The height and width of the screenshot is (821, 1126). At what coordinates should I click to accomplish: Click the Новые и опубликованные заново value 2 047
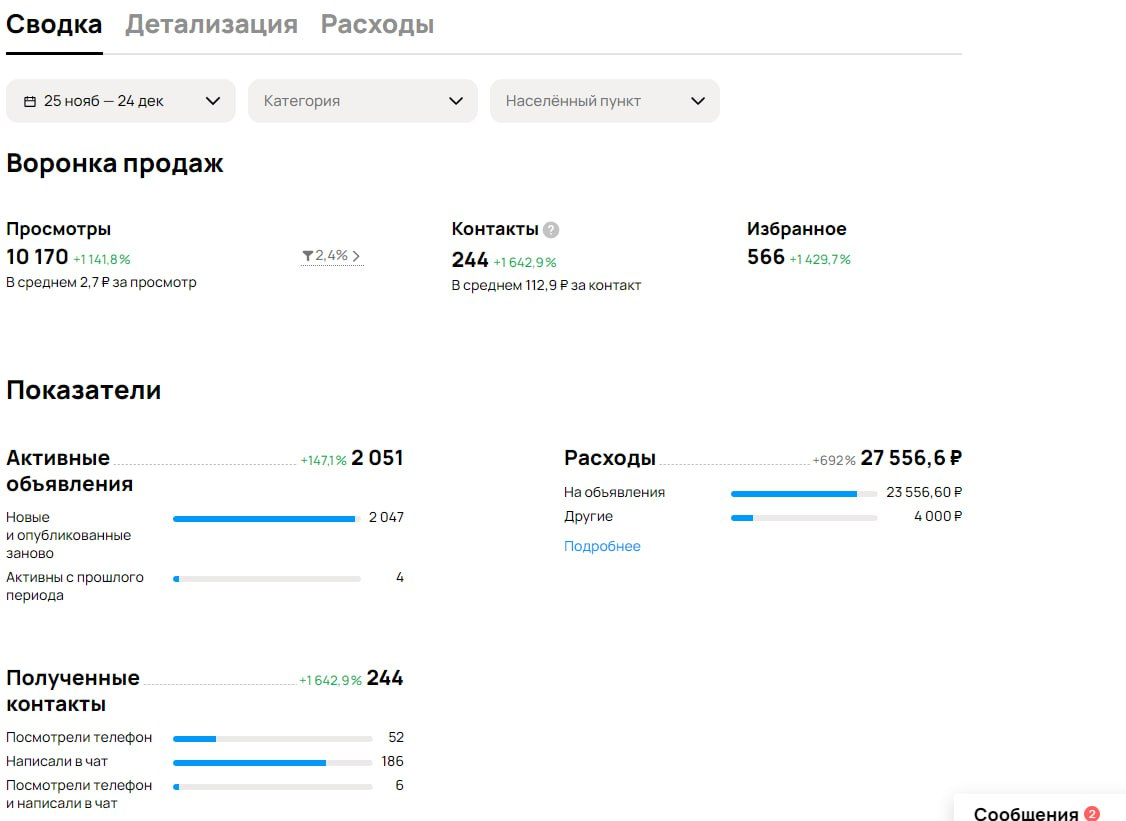[x=386, y=517]
